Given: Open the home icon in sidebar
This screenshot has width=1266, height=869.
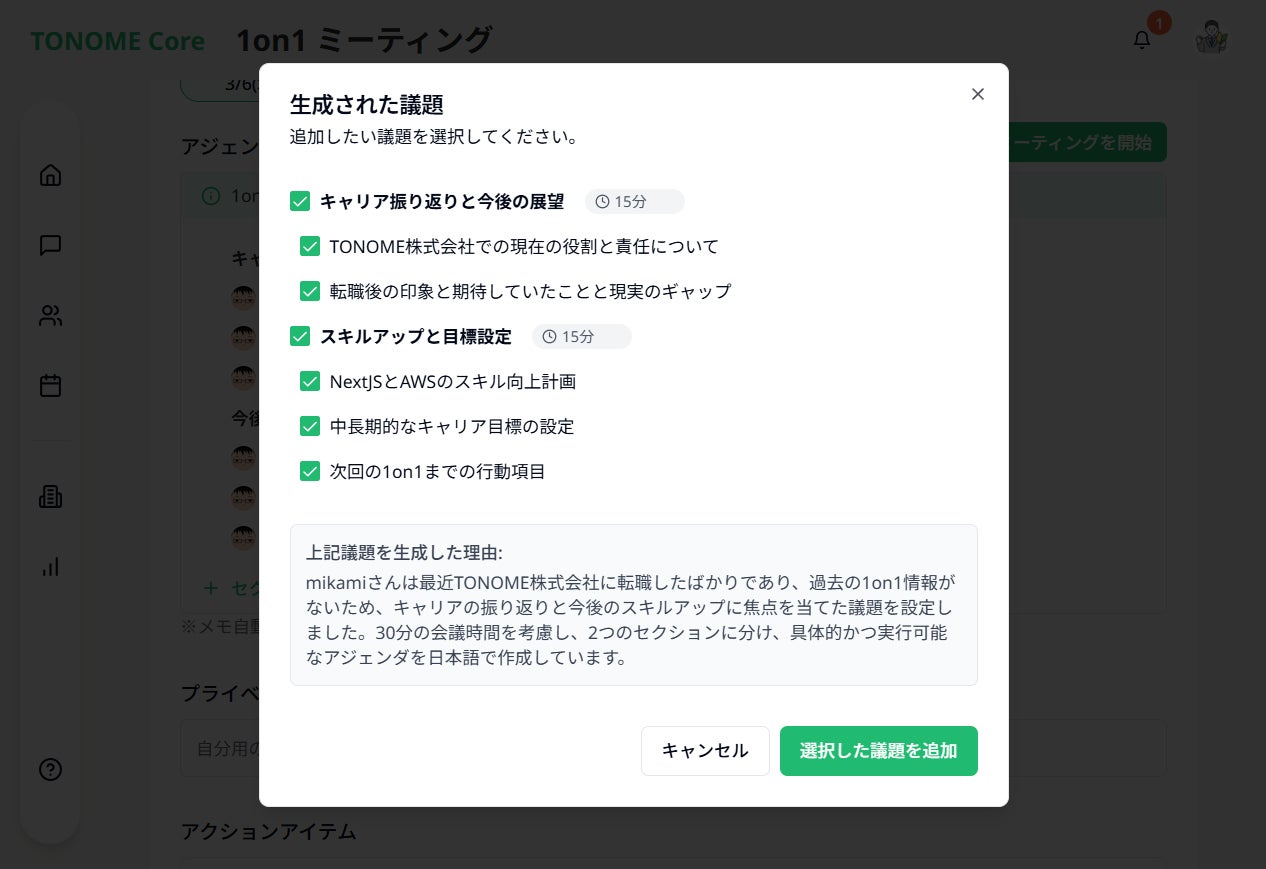Looking at the screenshot, I should pos(50,176).
